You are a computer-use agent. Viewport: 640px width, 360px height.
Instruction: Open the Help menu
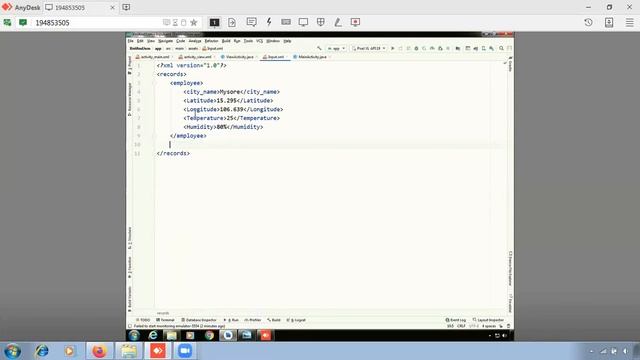click(287, 41)
